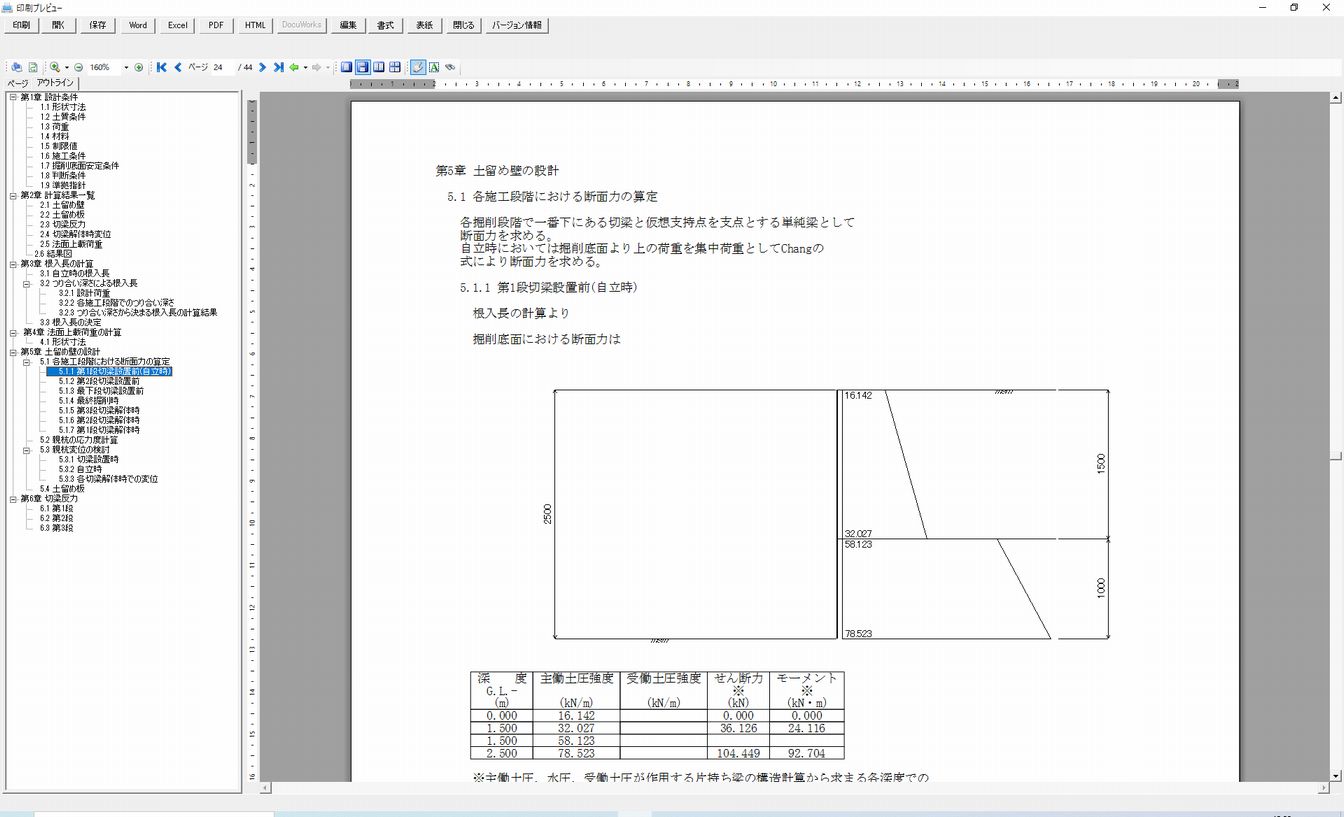The width and height of the screenshot is (1344, 817).
Task: Toggle the hand pan tool
Action: coord(418,67)
